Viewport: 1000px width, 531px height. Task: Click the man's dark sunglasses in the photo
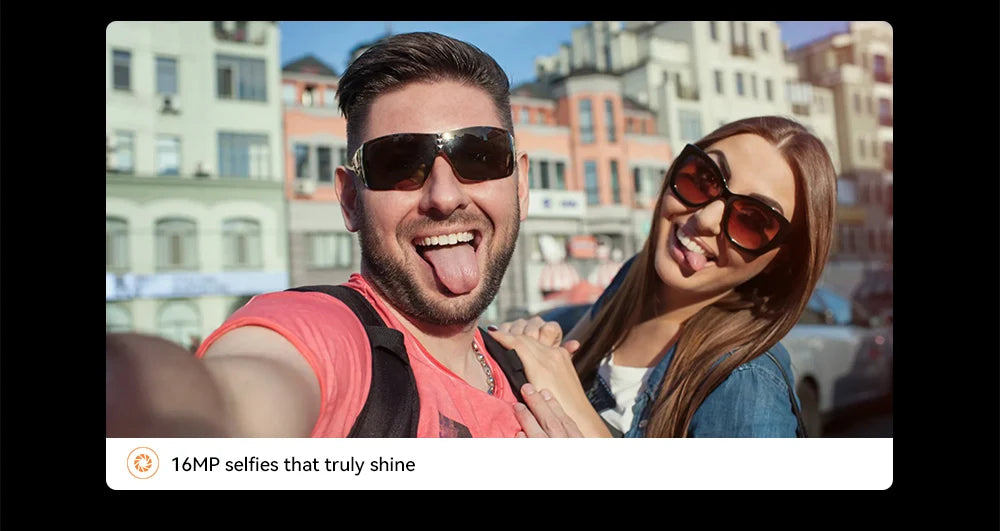[x=432, y=157]
